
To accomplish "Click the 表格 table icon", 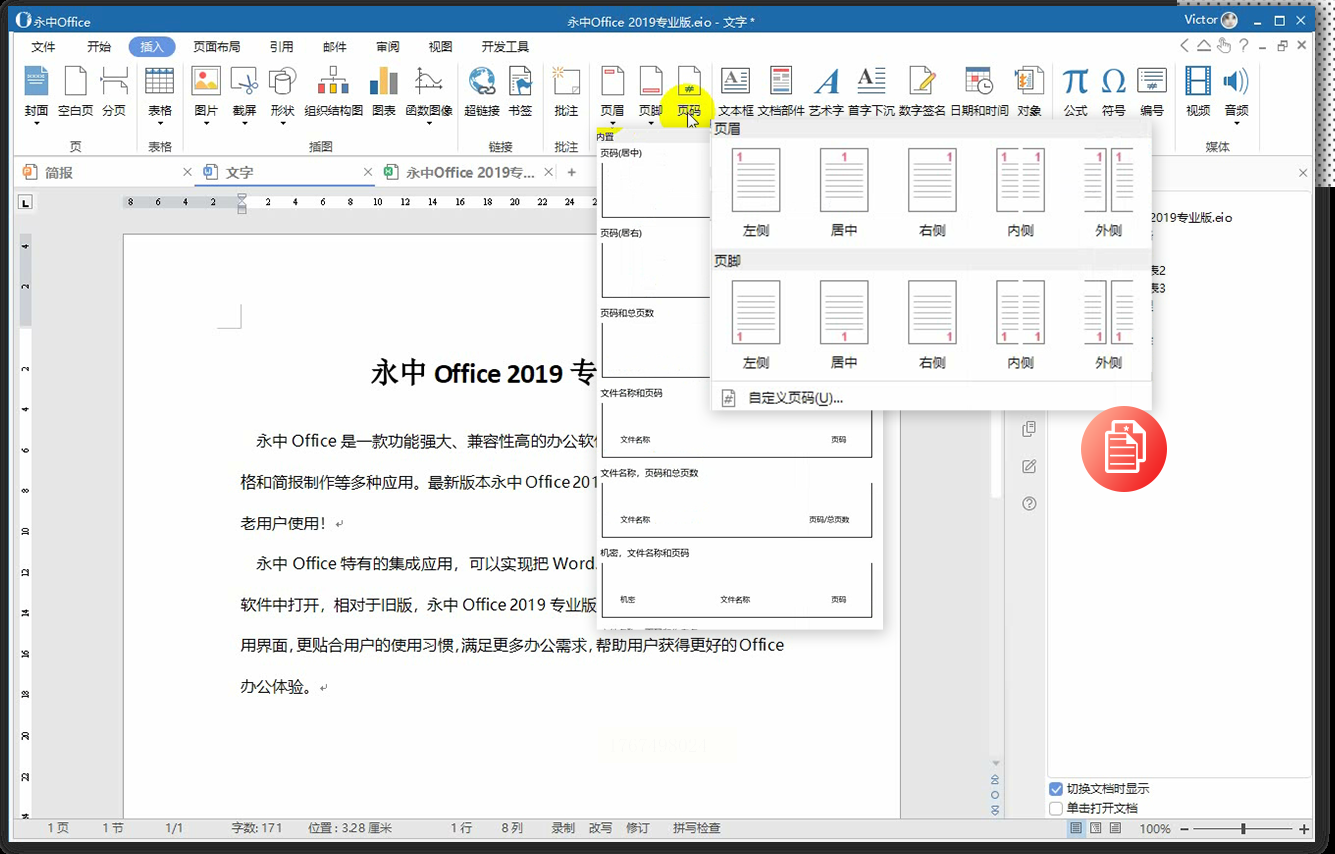I will coord(160,83).
